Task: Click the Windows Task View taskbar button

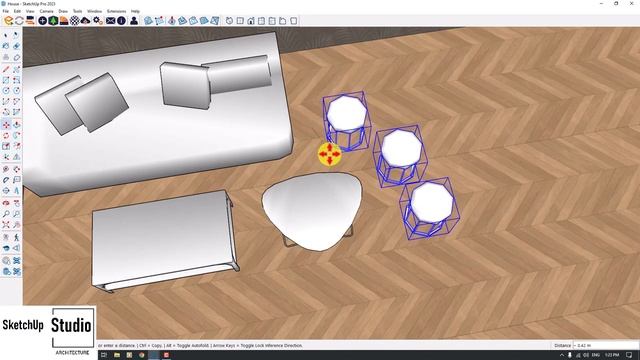Action: pos(104,355)
